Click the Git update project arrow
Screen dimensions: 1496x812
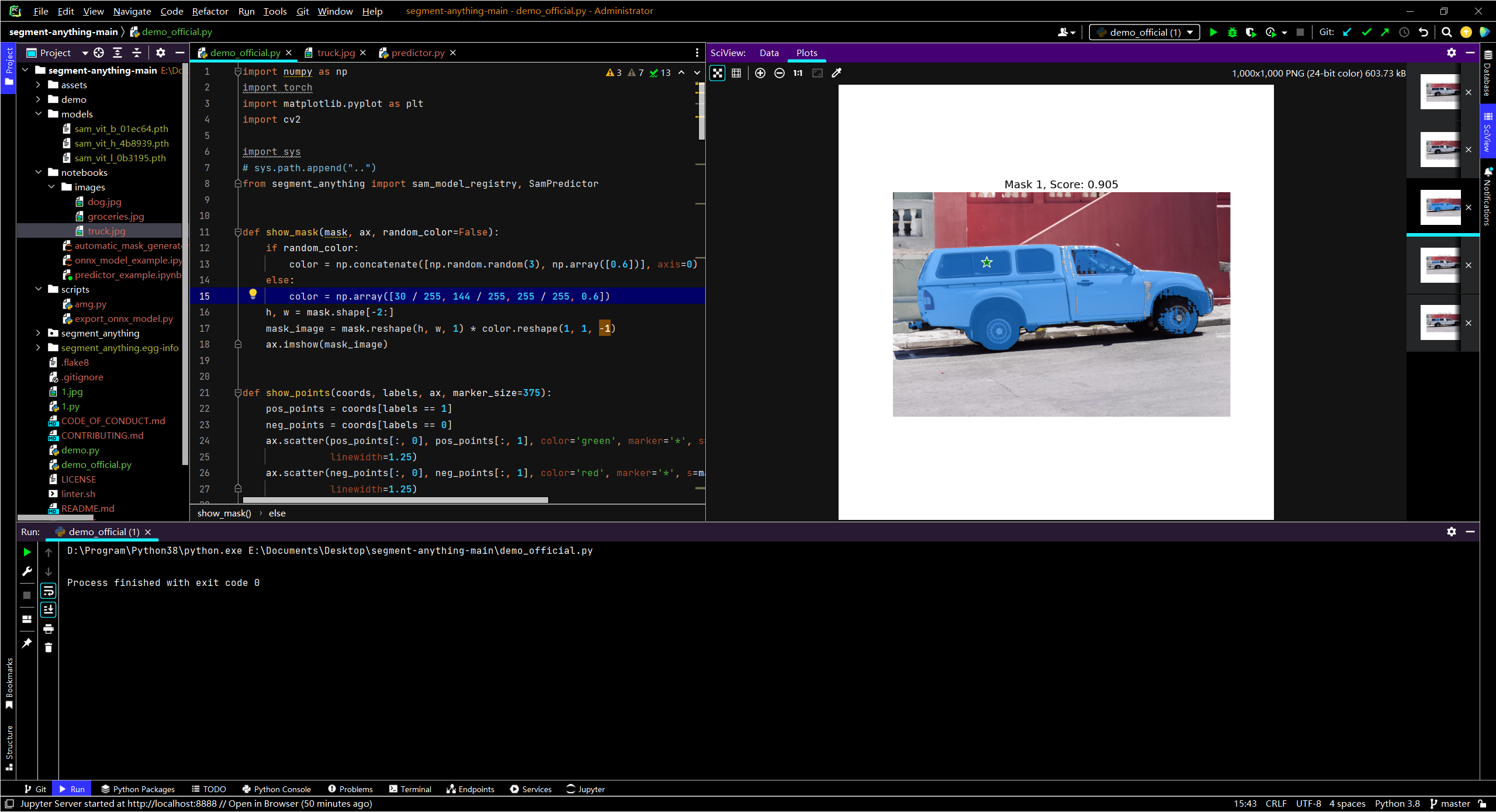click(1347, 32)
